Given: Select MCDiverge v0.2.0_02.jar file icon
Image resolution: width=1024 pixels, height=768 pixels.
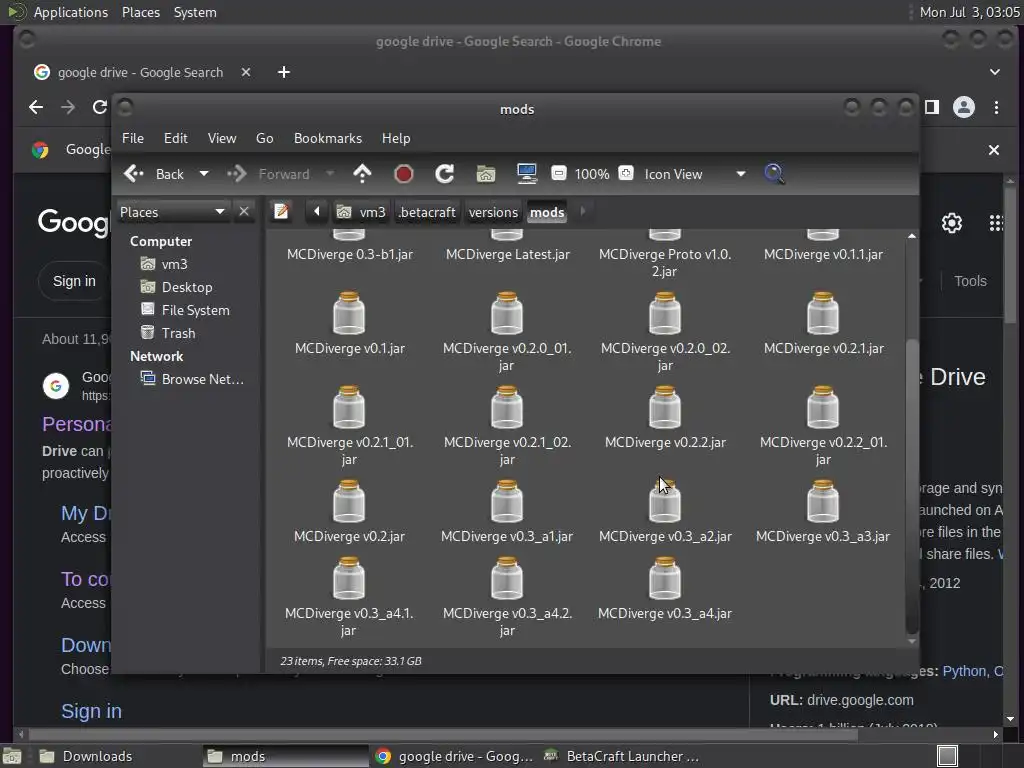Looking at the screenshot, I should [x=665, y=313].
